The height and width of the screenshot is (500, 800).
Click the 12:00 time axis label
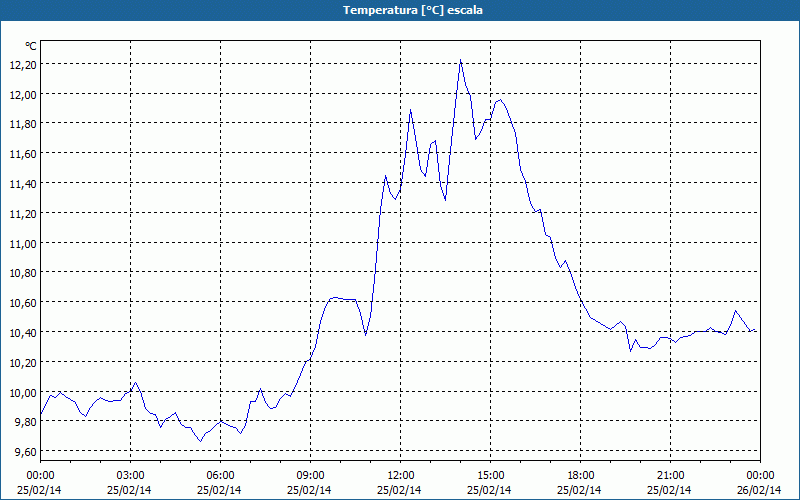[401, 476]
